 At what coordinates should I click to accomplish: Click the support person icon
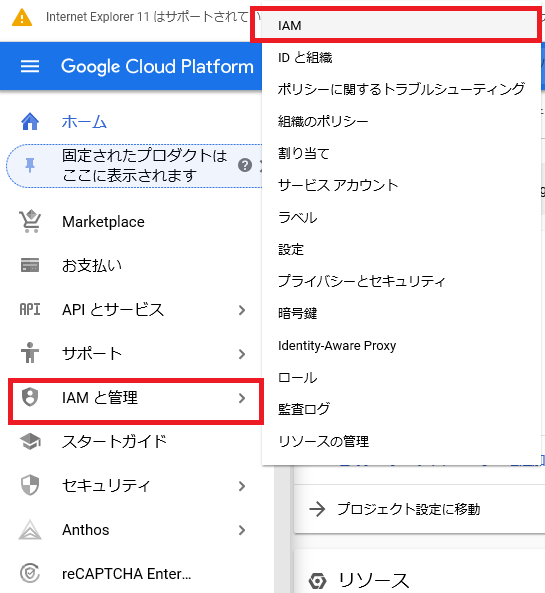(30, 353)
